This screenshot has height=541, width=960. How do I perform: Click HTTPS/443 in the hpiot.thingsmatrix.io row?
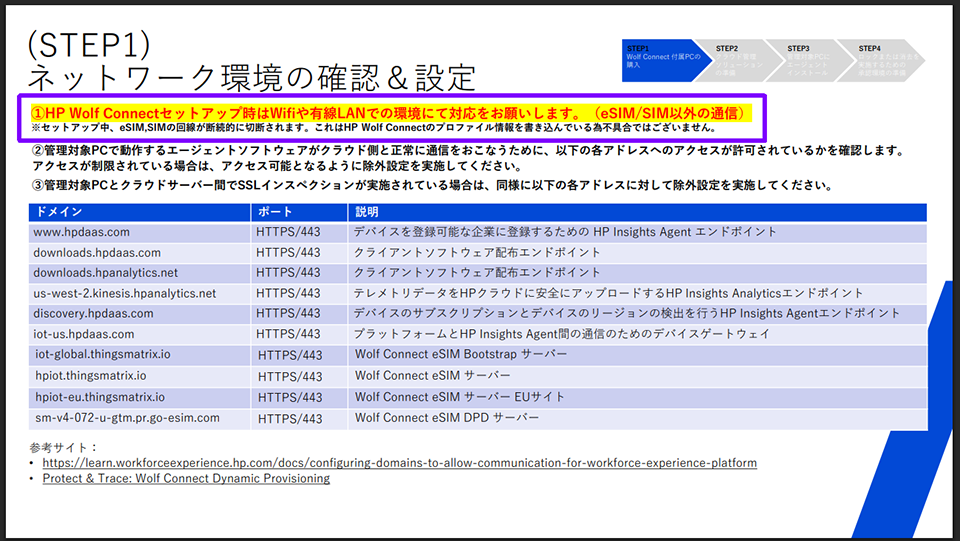(x=290, y=376)
